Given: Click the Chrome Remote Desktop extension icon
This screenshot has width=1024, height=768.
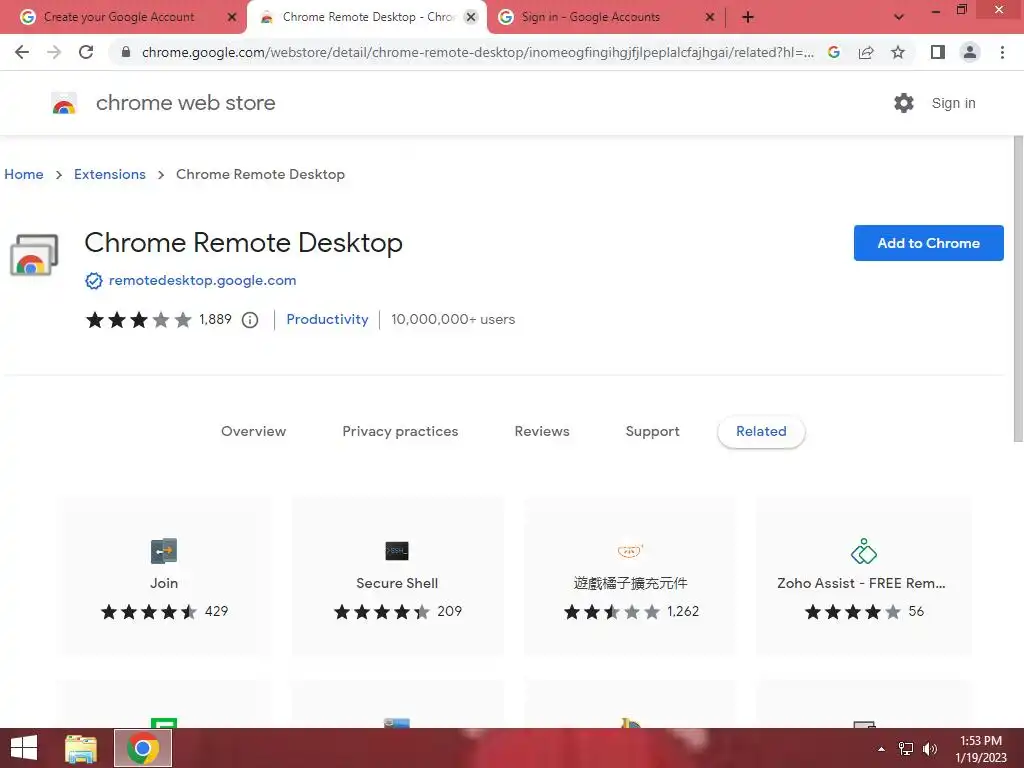Looking at the screenshot, I should point(34,255).
